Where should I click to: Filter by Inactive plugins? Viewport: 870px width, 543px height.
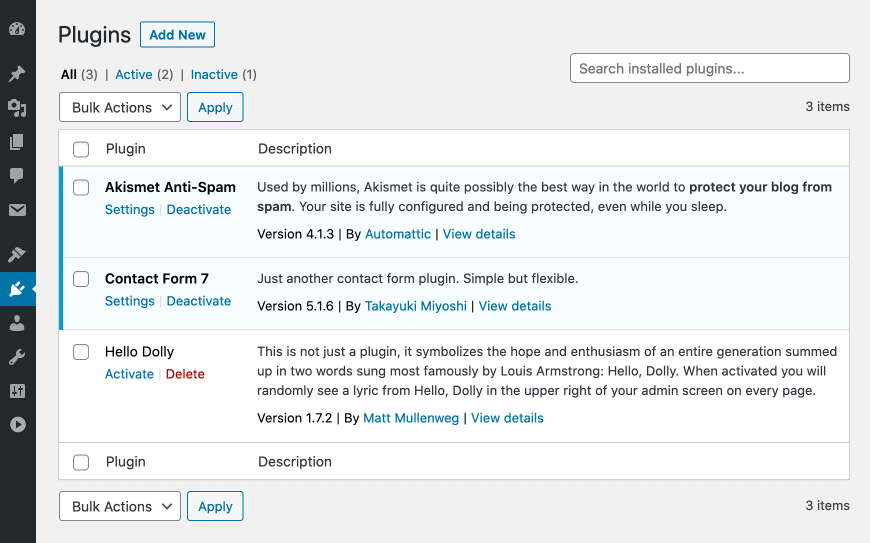click(x=214, y=74)
